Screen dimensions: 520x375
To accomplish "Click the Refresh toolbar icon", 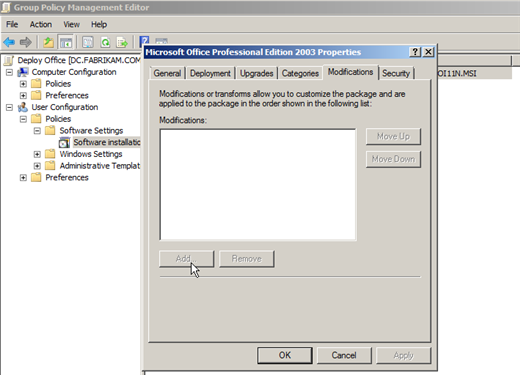I will [x=105, y=42].
